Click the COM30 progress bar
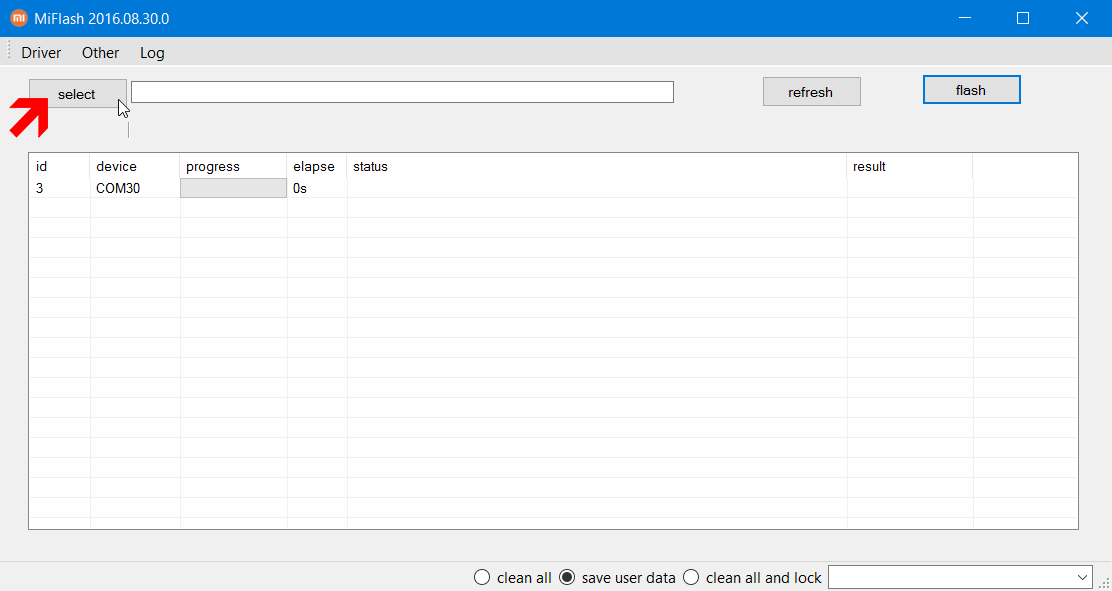This screenshot has height=591, width=1112. tap(233, 188)
